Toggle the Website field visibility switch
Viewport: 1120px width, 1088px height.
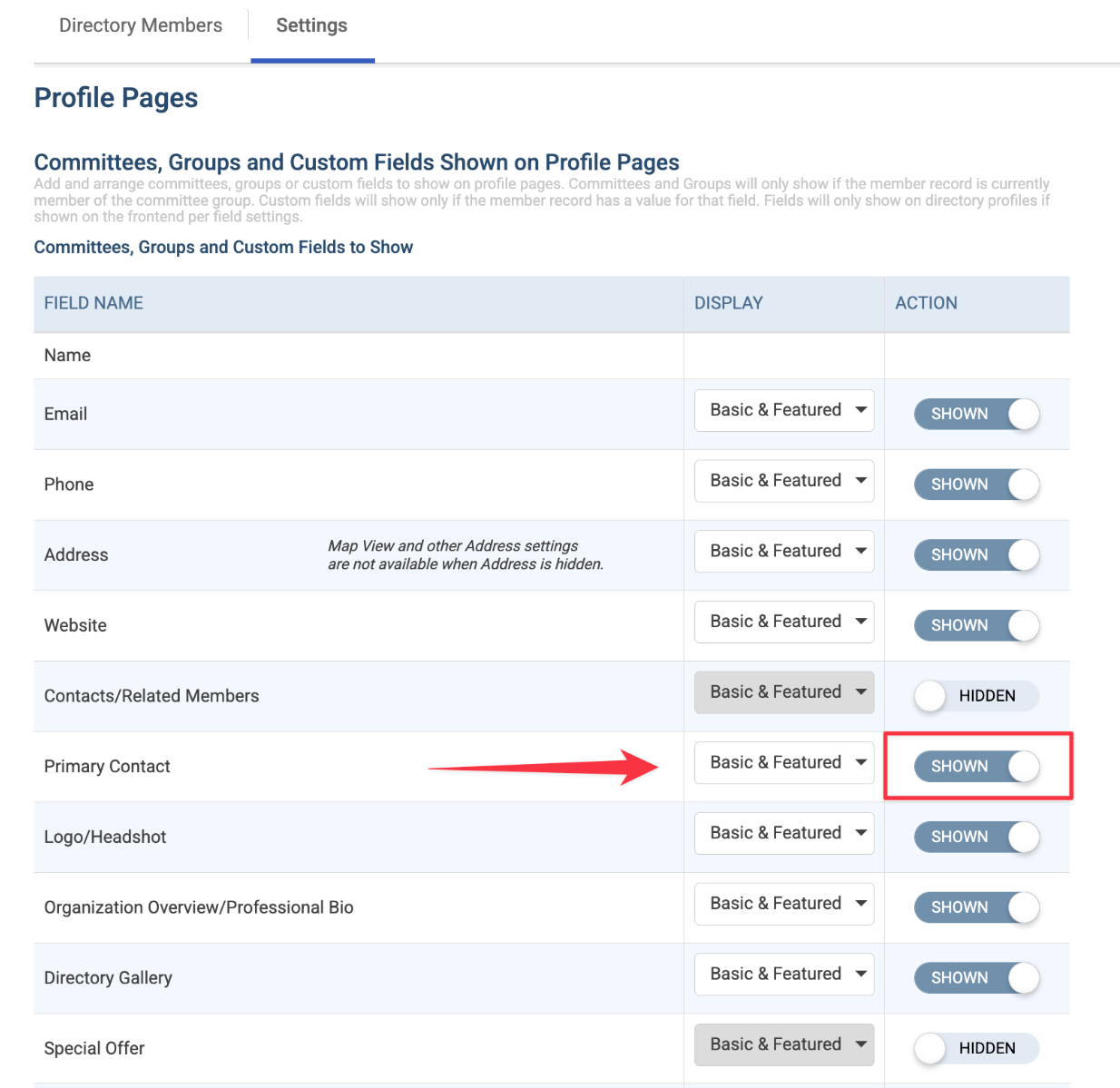[x=977, y=625]
